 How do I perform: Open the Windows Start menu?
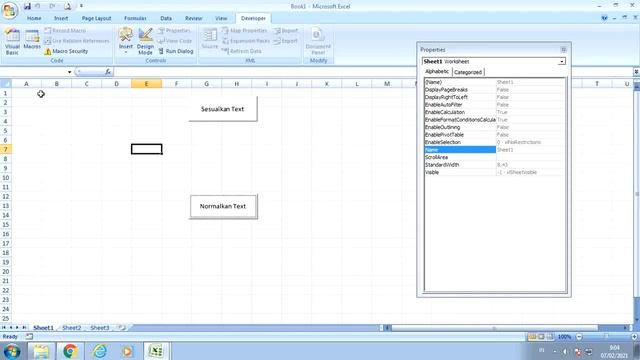12,351
